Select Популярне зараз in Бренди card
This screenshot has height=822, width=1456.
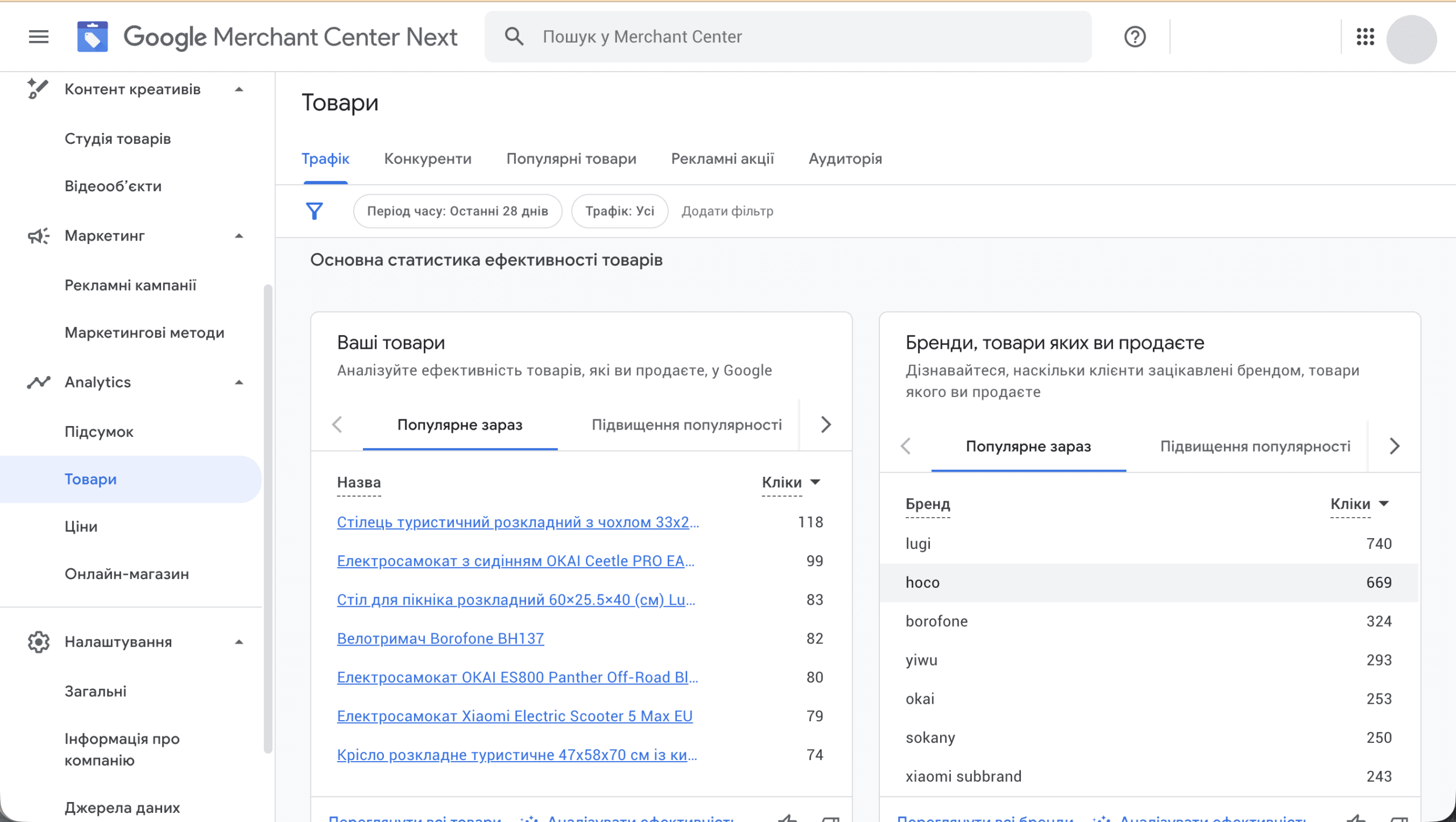(1028, 447)
